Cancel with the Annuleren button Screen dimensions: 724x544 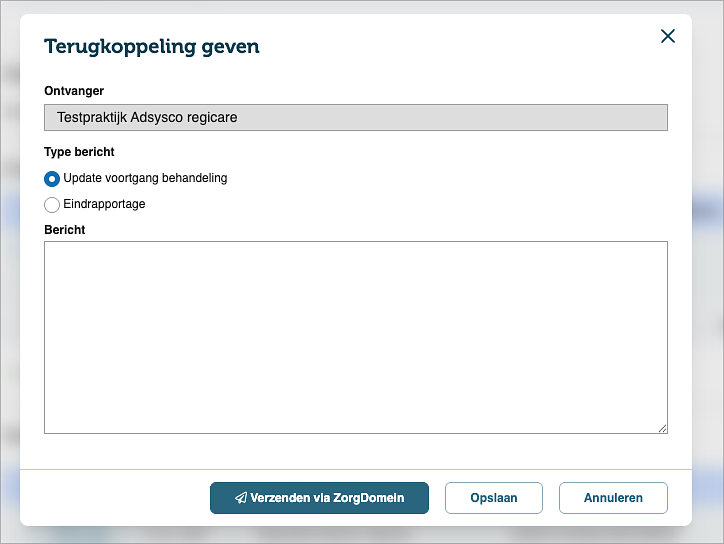point(613,498)
